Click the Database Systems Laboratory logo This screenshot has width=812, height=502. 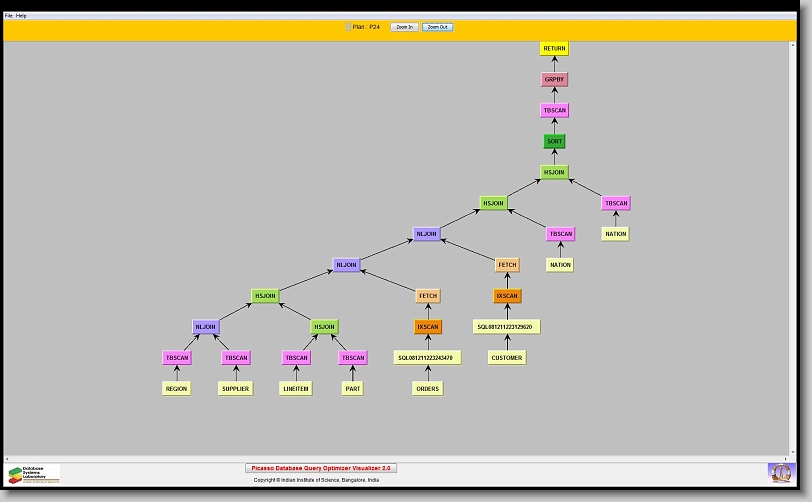(x=34, y=473)
